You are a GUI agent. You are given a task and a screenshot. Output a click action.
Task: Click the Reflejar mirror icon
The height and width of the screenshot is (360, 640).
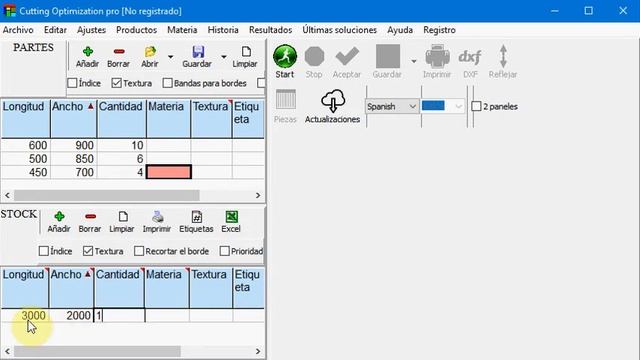tap(503, 61)
